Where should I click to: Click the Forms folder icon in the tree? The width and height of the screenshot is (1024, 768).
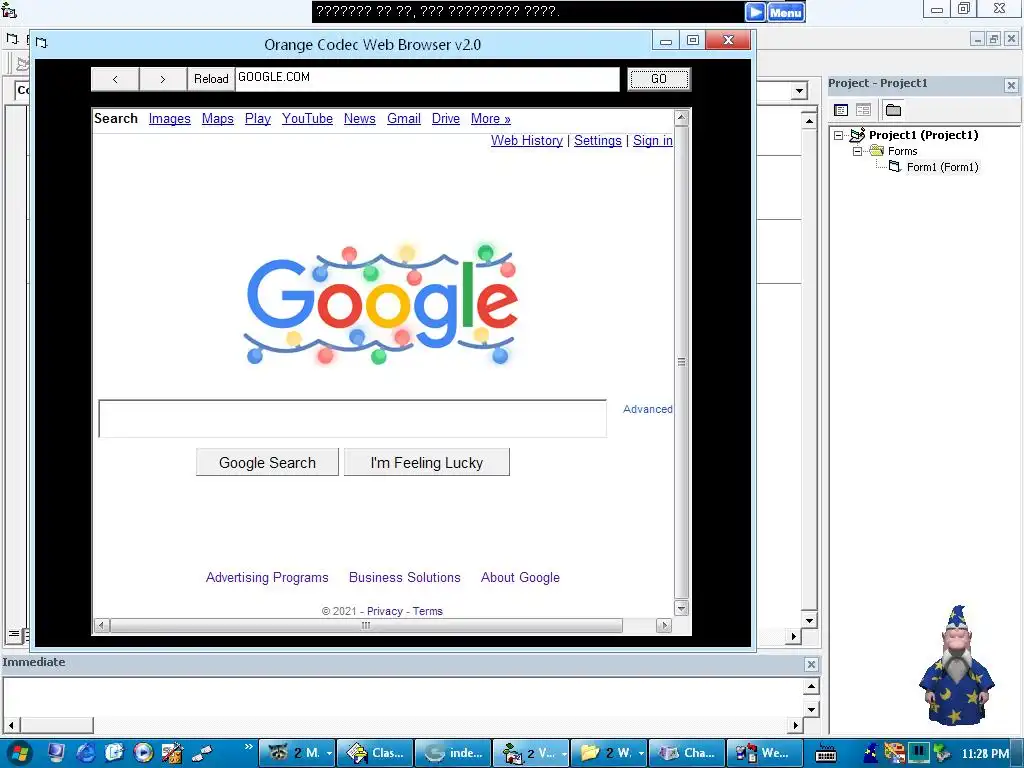876,151
